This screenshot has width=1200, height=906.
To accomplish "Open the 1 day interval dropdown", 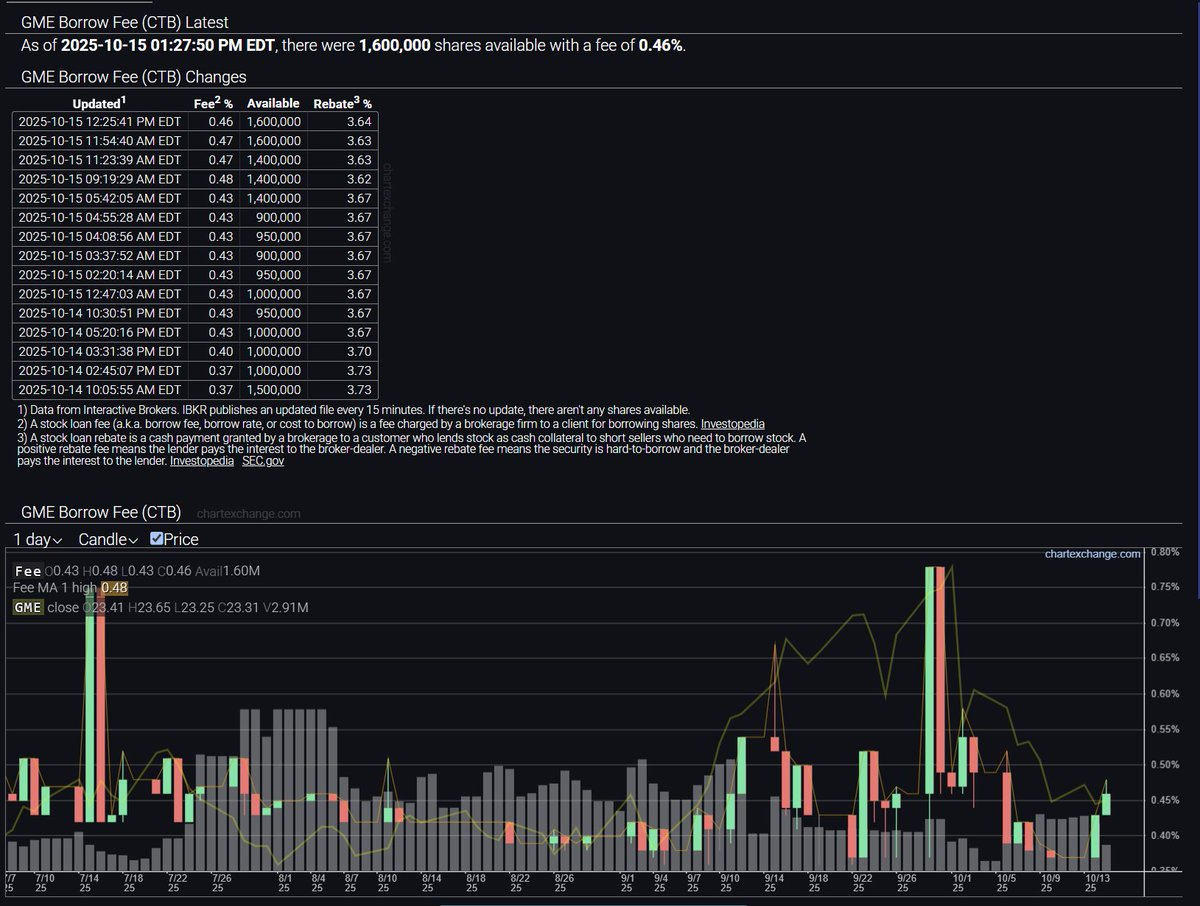I will point(38,539).
